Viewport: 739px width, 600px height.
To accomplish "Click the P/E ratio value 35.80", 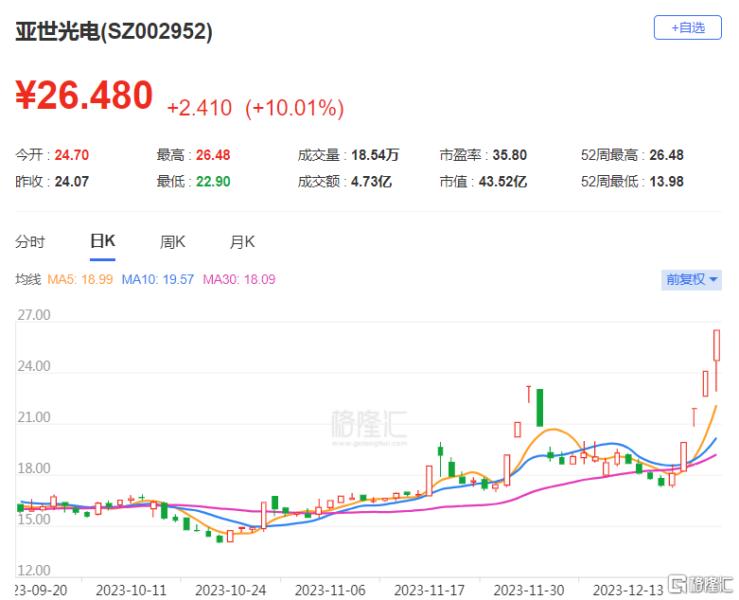I will tap(509, 155).
